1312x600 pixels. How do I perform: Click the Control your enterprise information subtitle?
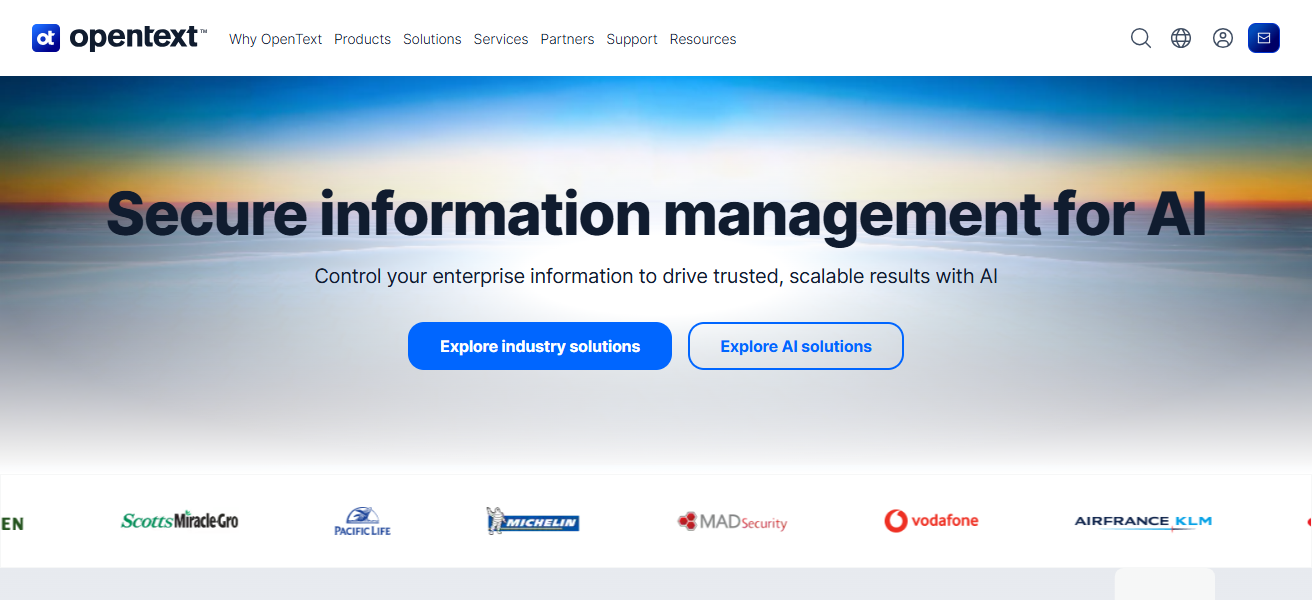point(656,276)
